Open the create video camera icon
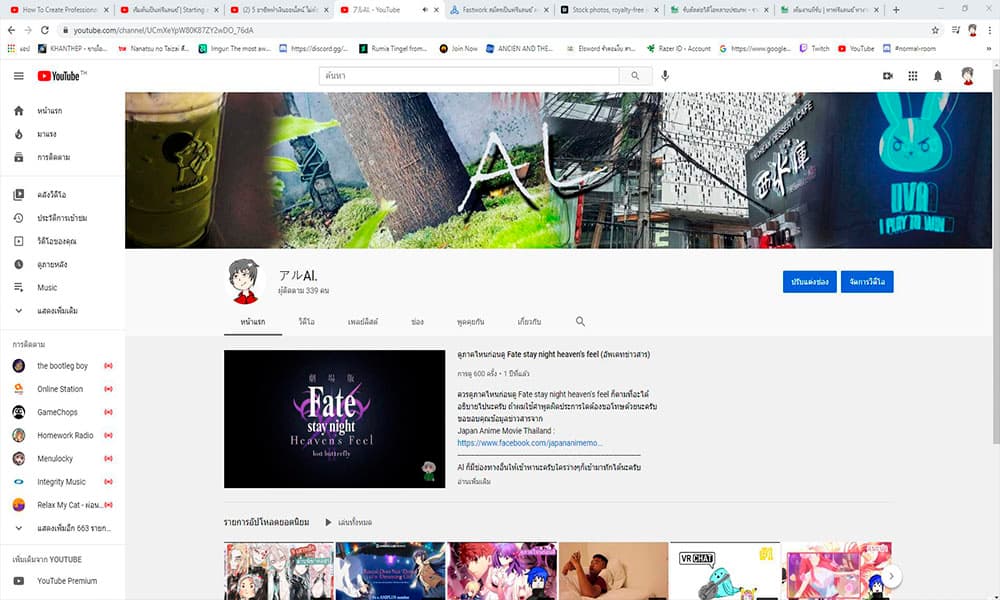 coord(888,76)
